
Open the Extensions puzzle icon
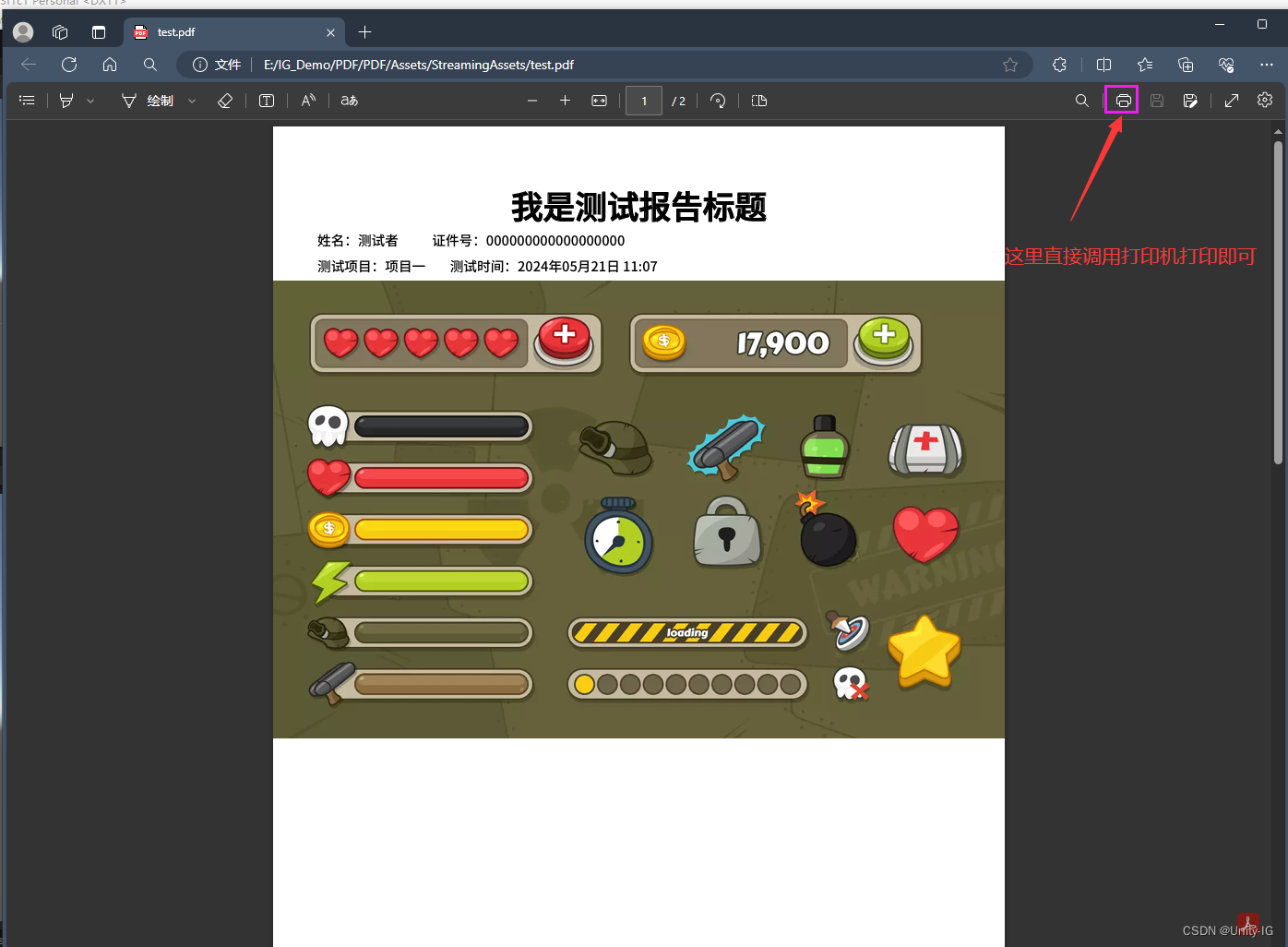click(1059, 65)
